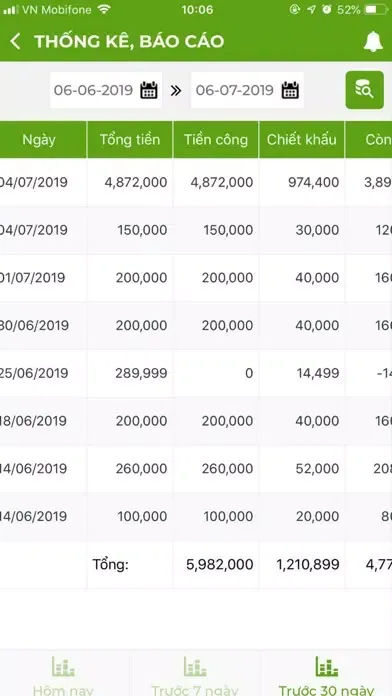392x696 pixels.
Task: Tap the Hôm nay chart icon
Action: [63, 667]
